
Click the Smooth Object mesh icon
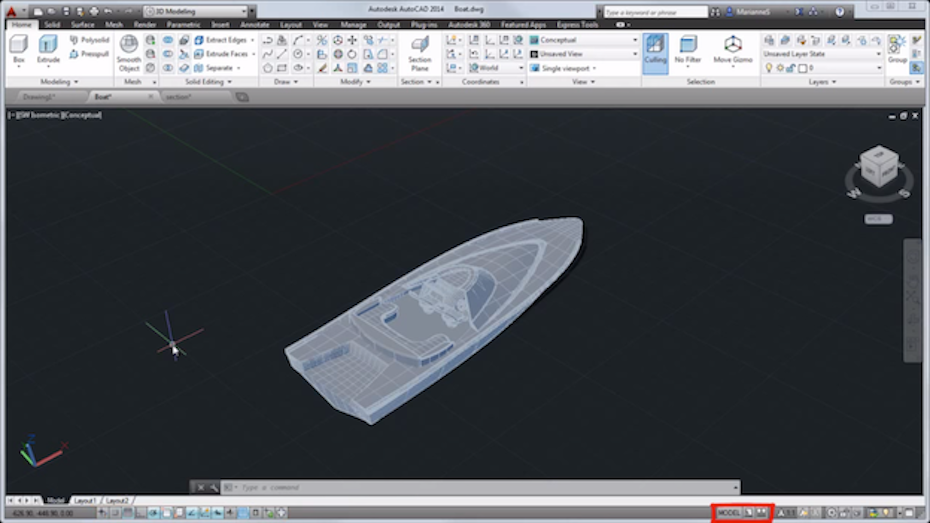(129, 50)
